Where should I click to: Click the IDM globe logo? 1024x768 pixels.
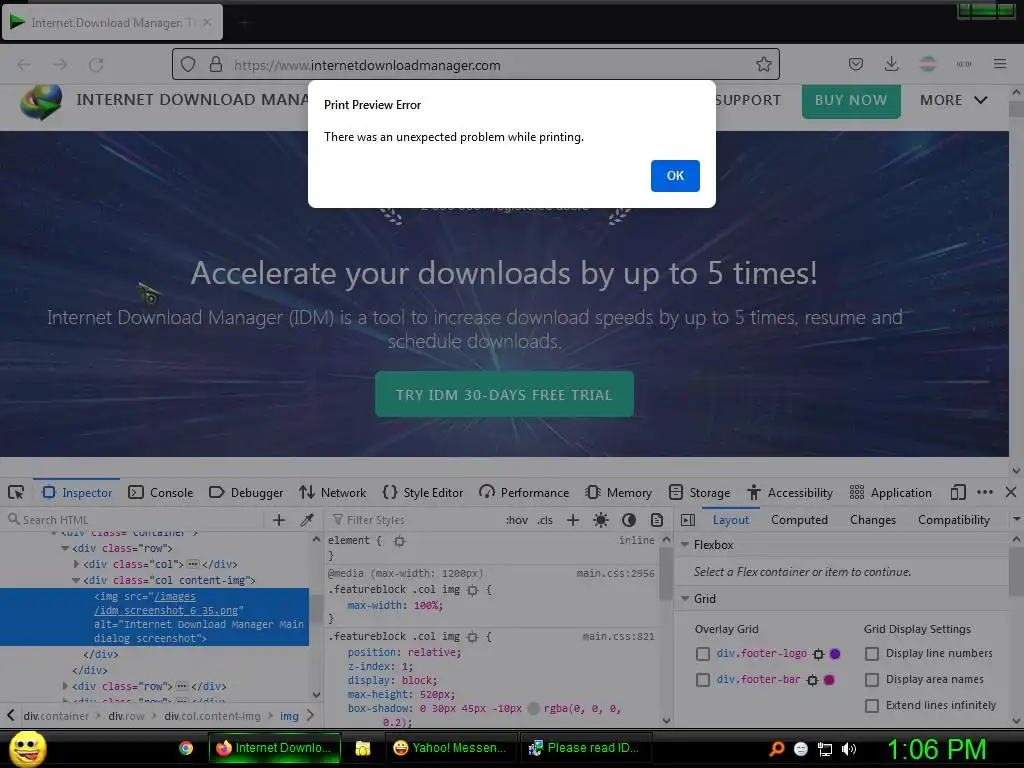(40, 102)
